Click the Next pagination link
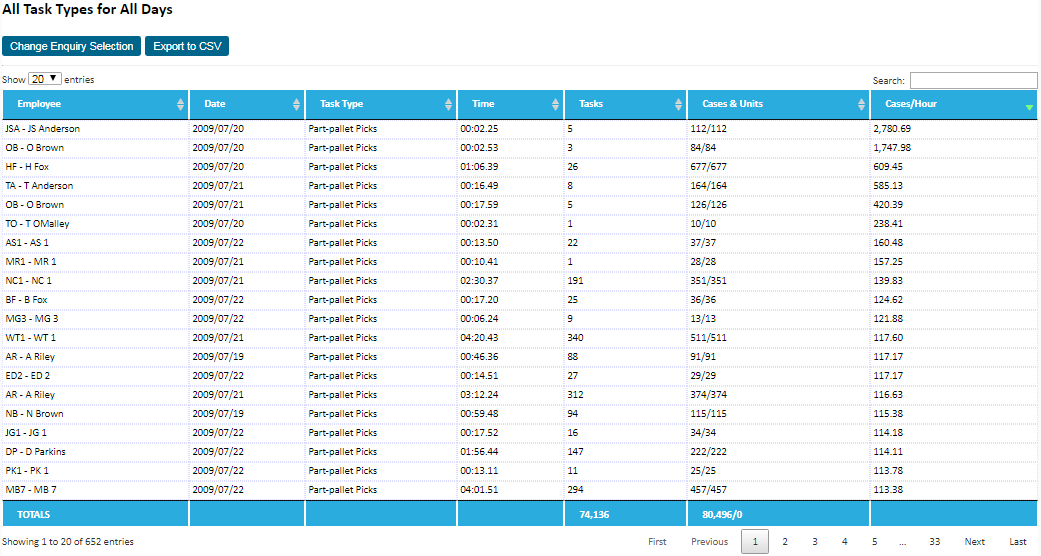The height and width of the screenshot is (556, 1041). (x=975, y=541)
